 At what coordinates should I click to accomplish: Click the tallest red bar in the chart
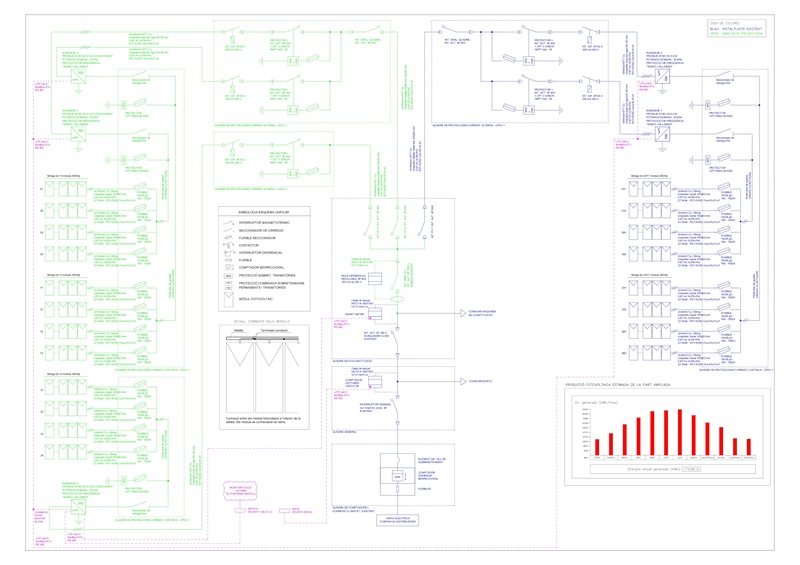click(680, 431)
